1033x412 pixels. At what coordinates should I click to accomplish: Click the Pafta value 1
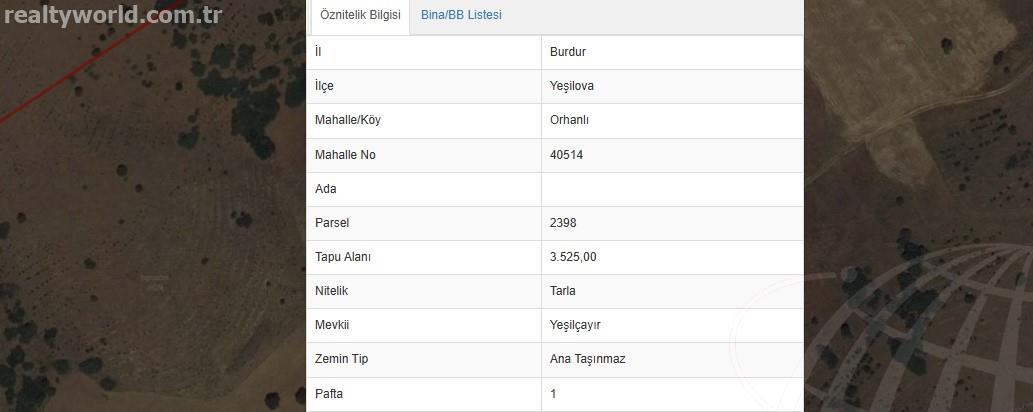click(x=553, y=394)
